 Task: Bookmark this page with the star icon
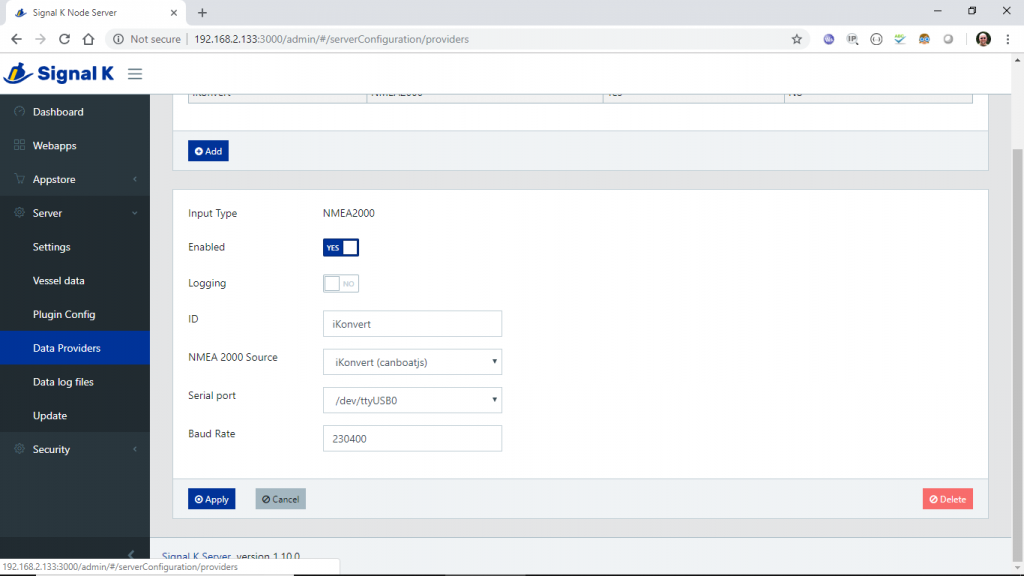797,39
